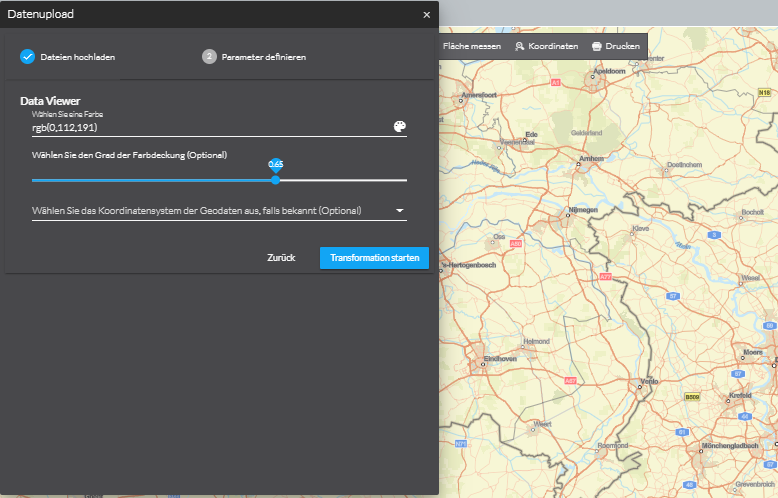Click the Drucken printer icon
The width and height of the screenshot is (778, 498).
click(x=596, y=46)
